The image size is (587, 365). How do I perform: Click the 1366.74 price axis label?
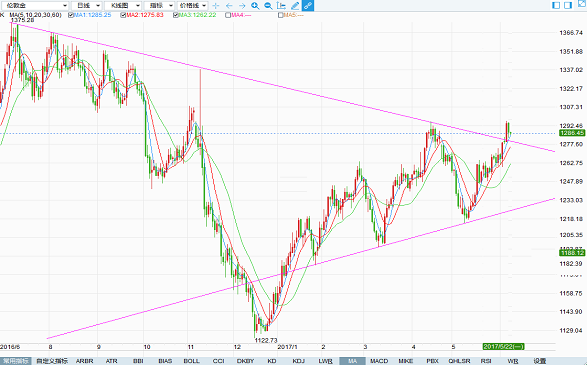pyautogui.click(x=571, y=33)
